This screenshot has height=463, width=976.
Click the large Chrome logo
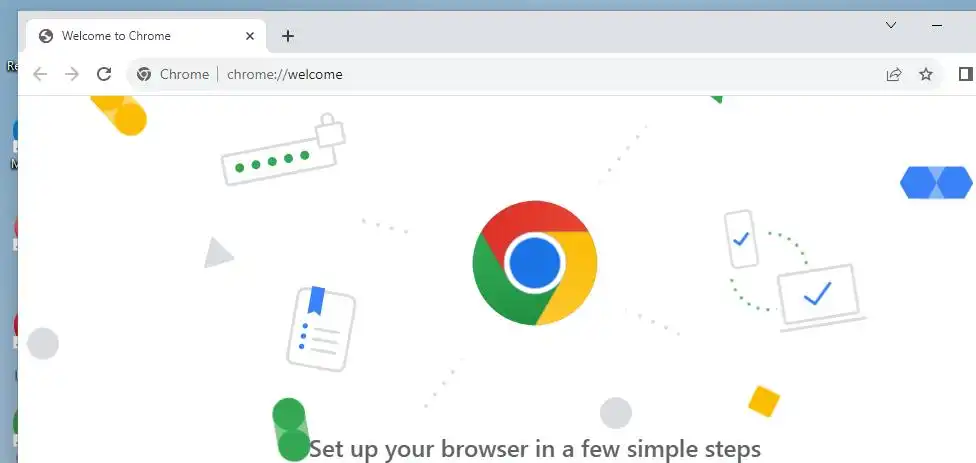[535, 263]
